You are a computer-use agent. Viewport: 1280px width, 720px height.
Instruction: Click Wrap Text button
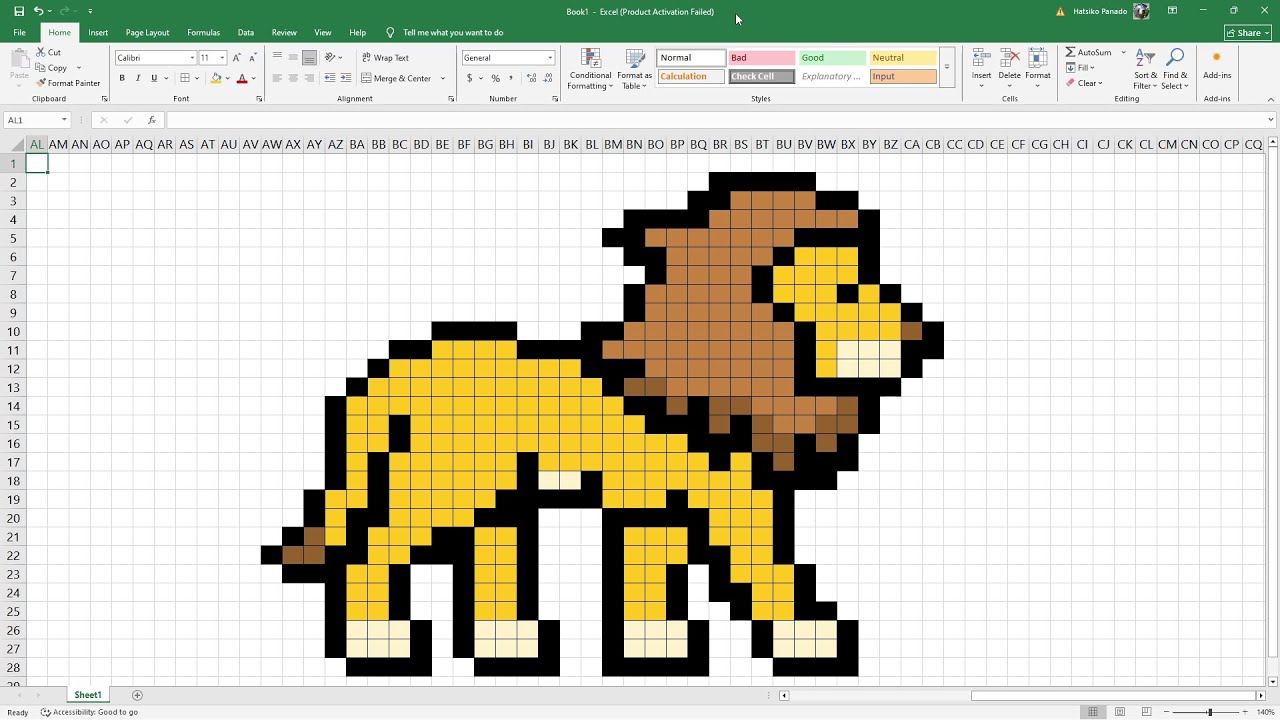(x=385, y=58)
